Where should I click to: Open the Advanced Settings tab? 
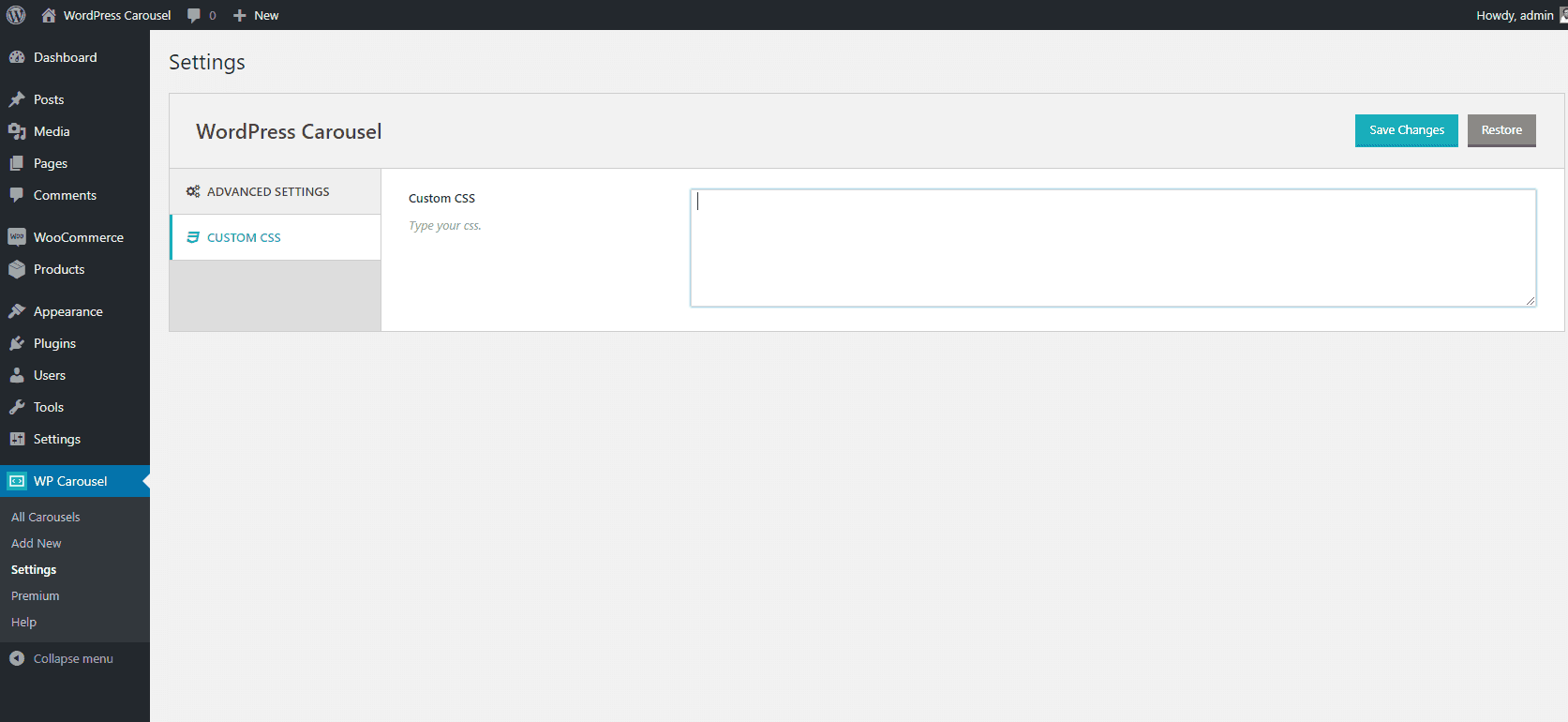[x=276, y=191]
